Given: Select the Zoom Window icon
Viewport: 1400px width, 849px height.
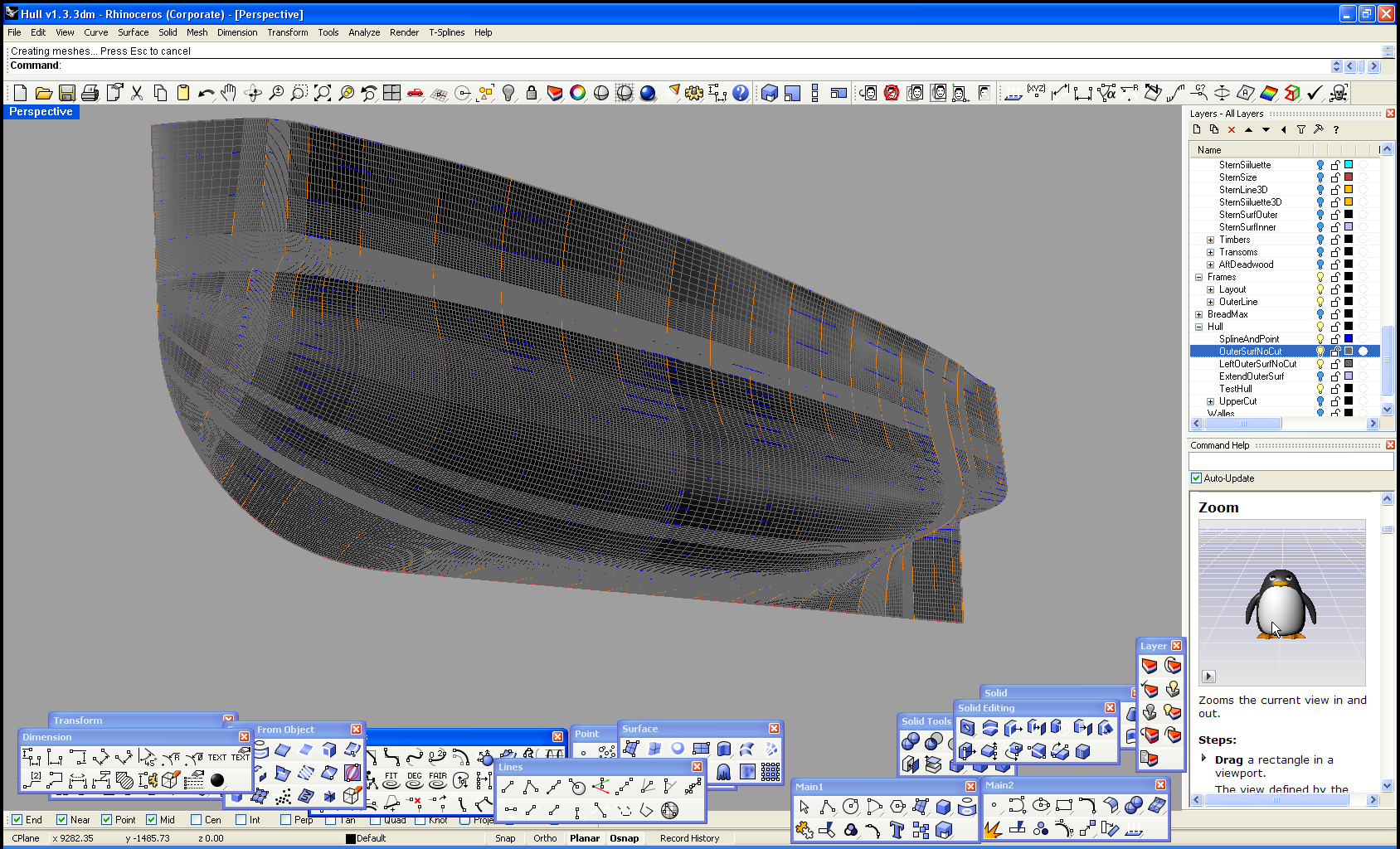Looking at the screenshot, I should pyautogui.click(x=299, y=93).
